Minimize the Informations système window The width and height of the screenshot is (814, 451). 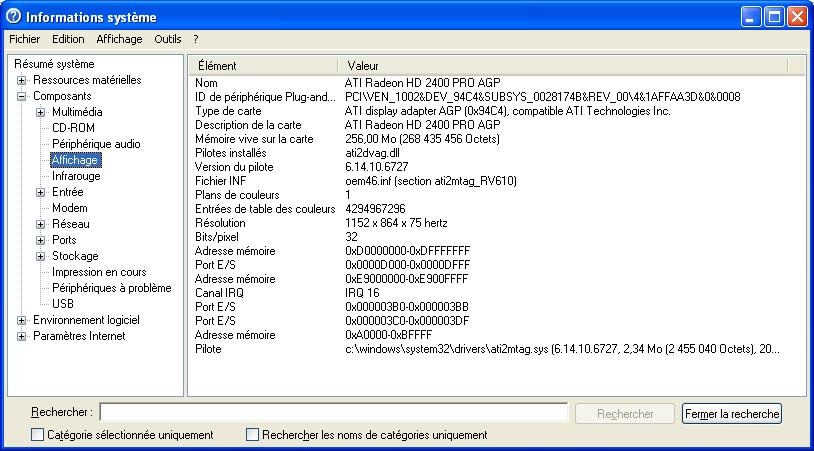[x=751, y=17]
